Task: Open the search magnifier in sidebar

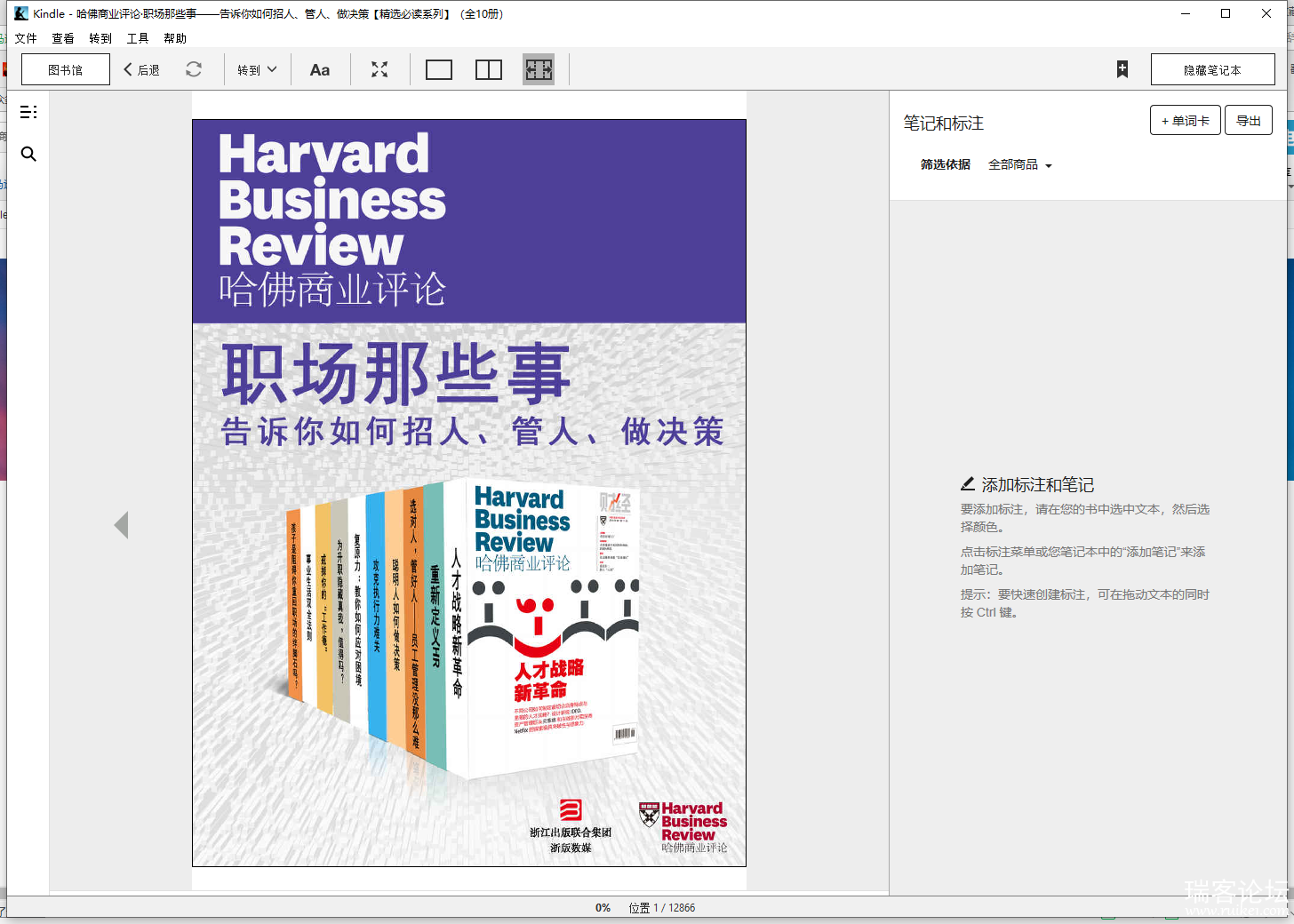Action: coord(28,154)
